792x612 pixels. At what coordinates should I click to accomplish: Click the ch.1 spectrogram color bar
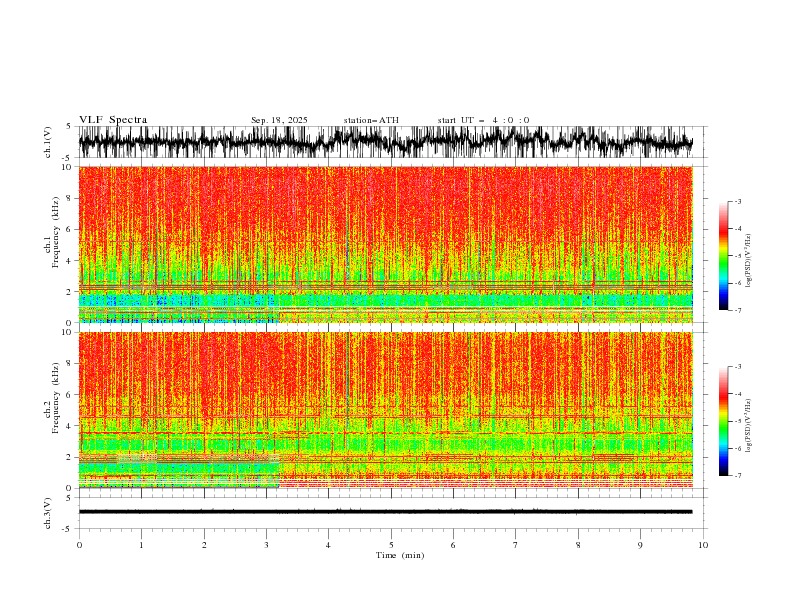723,256
